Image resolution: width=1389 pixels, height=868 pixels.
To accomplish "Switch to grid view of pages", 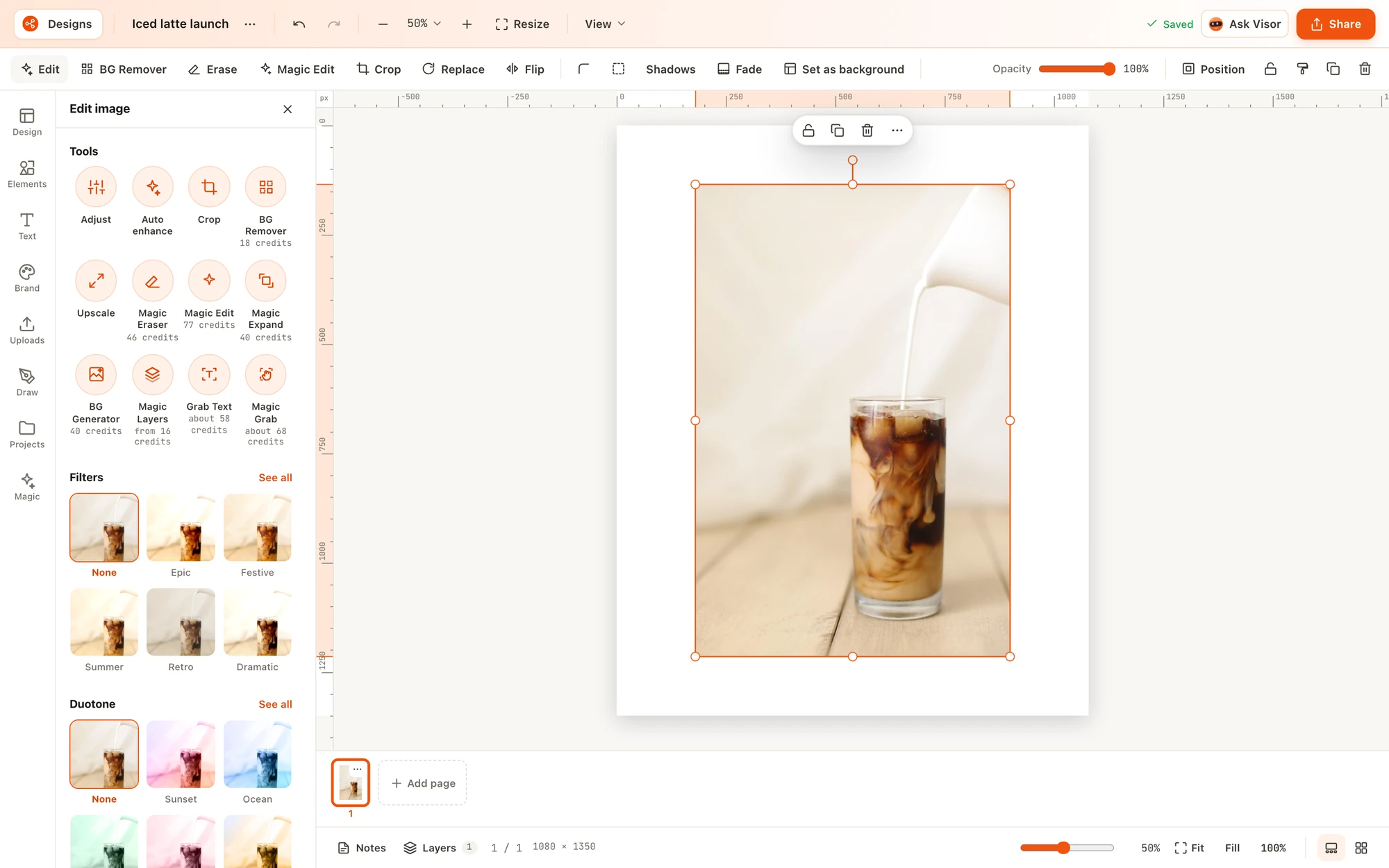I will tap(1361, 848).
